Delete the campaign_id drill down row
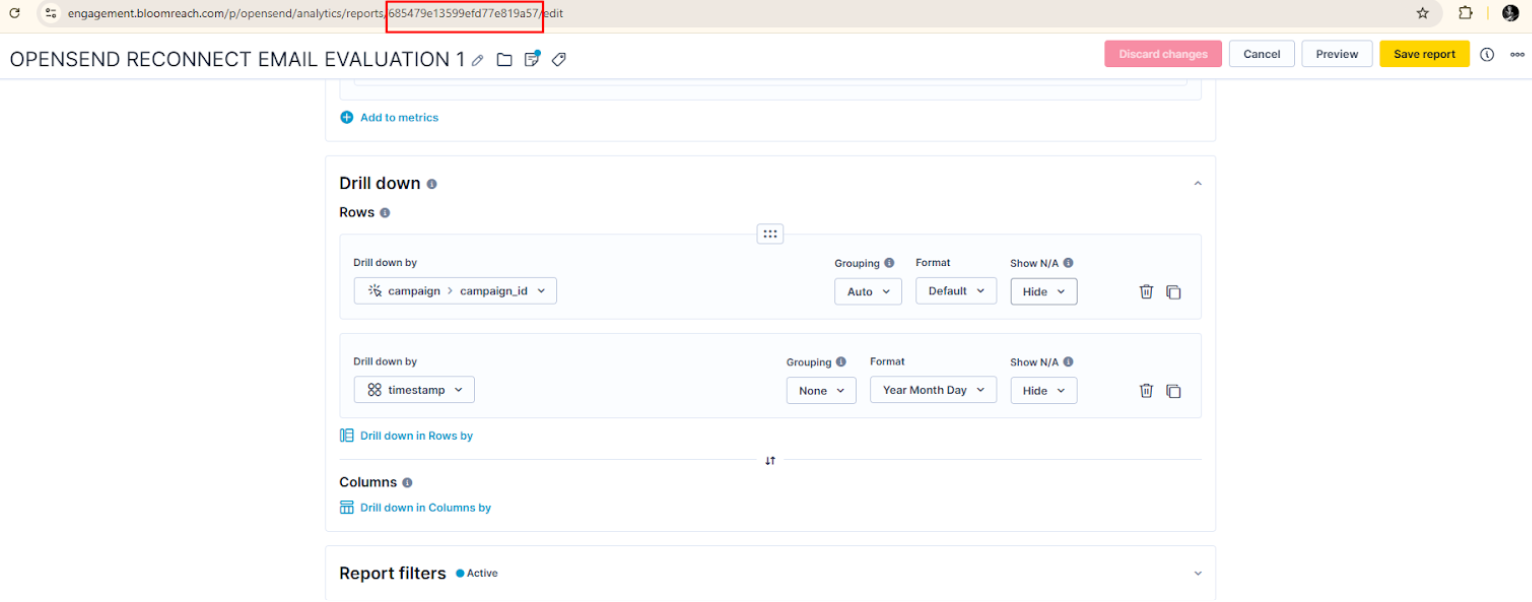Image resolution: width=1532 pixels, height=602 pixels. click(1146, 292)
